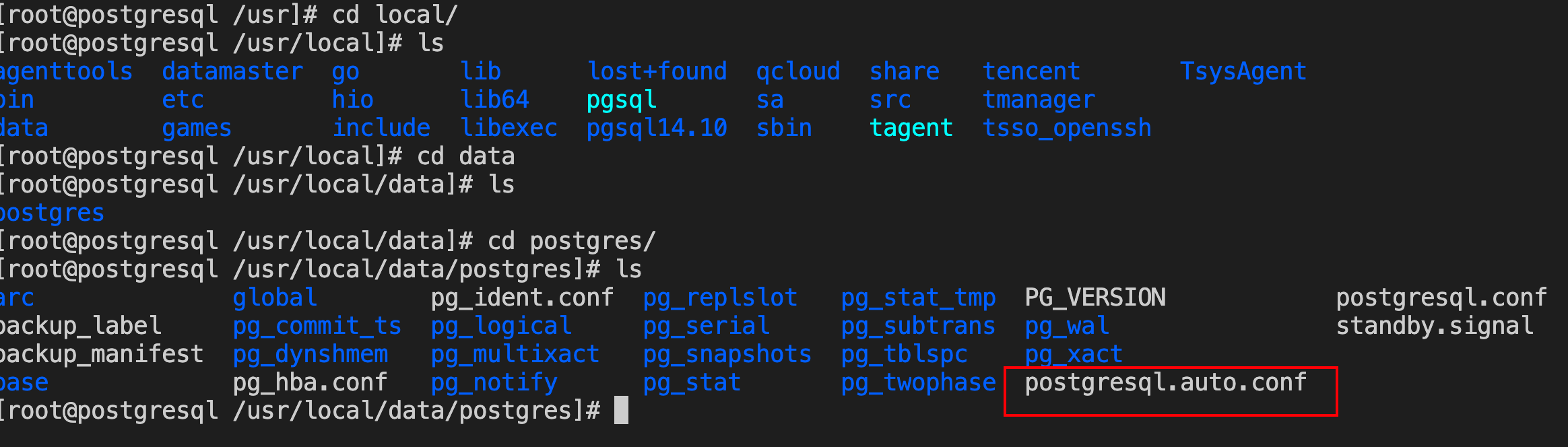1568x447 pixels.
Task: Click the PG_VERSION file entry
Action: [x=1095, y=298]
